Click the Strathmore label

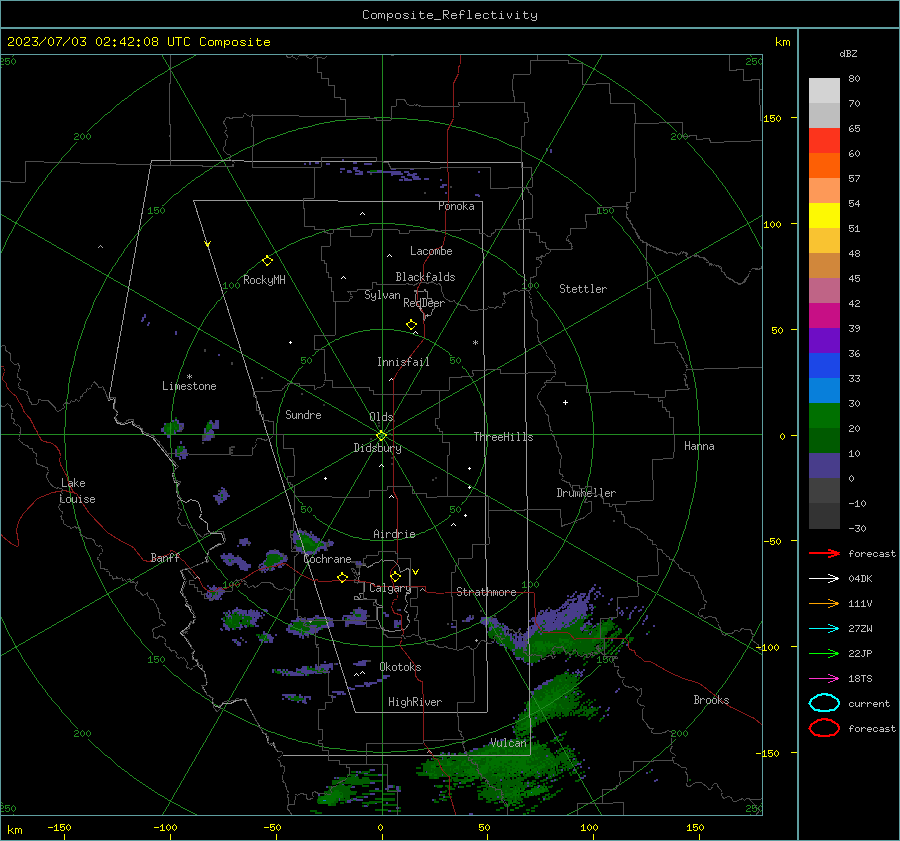486,592
